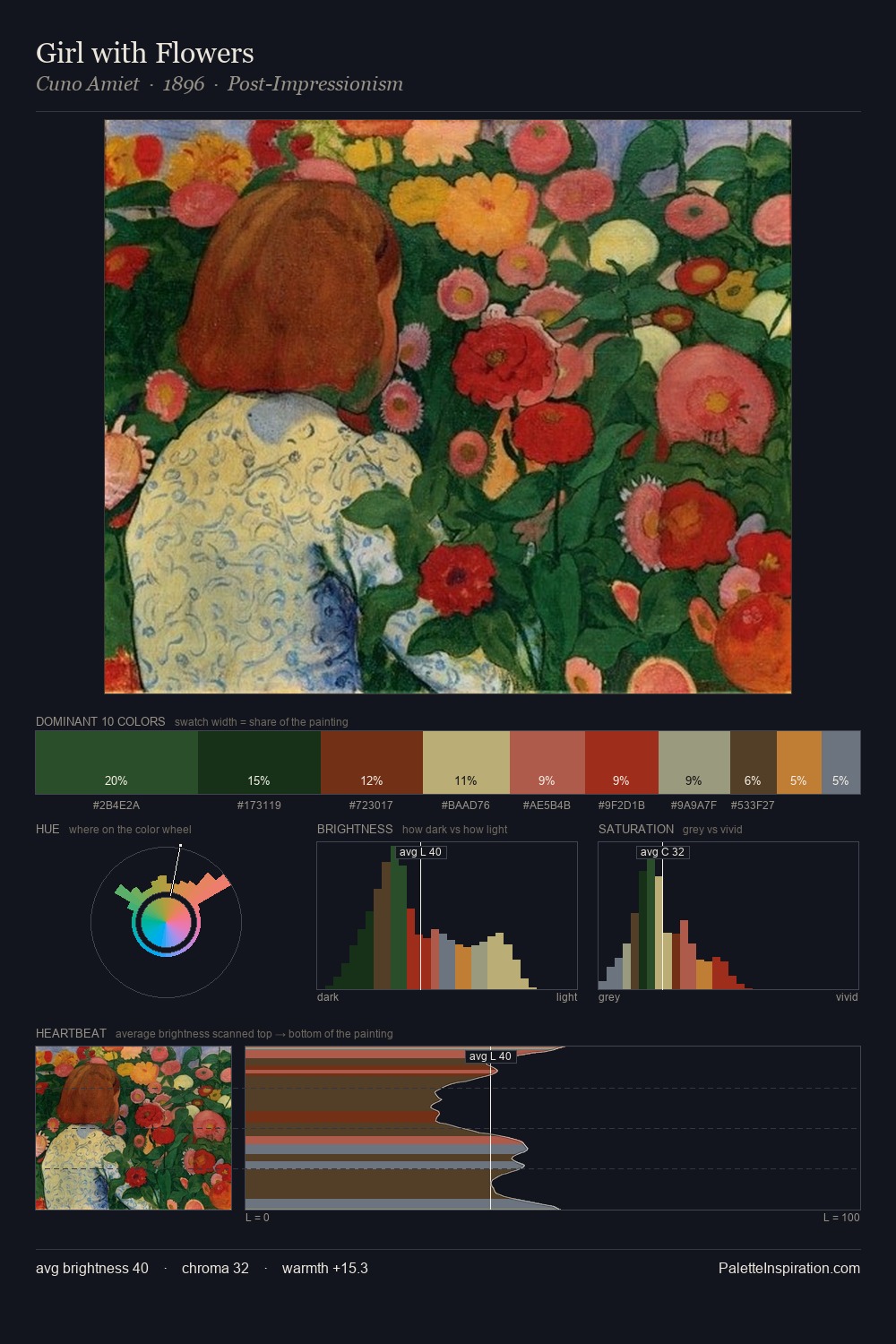
Task: Click the 'grey' axis label
Action: 609,997
